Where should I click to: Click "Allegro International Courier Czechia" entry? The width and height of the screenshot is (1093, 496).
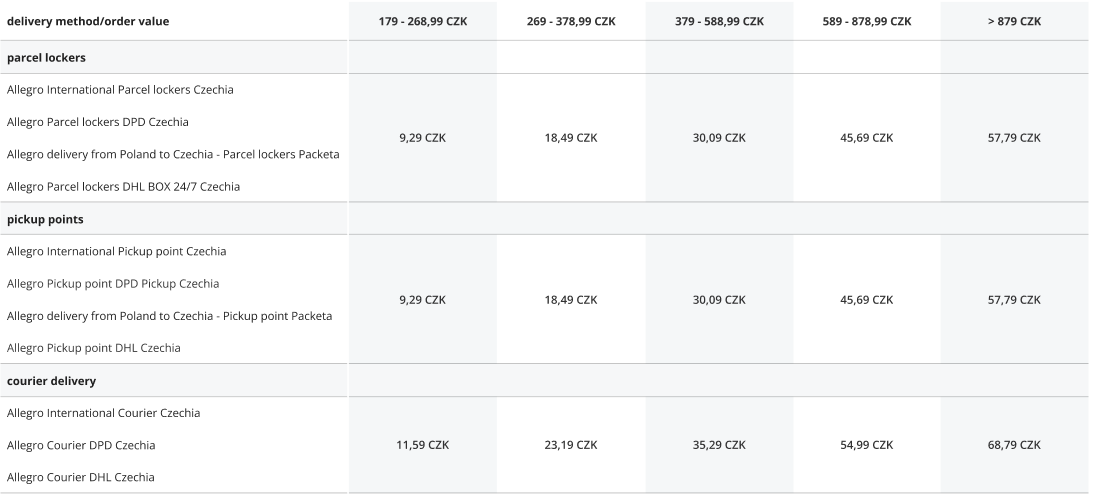pyautogui.click(x=103, y=413)
